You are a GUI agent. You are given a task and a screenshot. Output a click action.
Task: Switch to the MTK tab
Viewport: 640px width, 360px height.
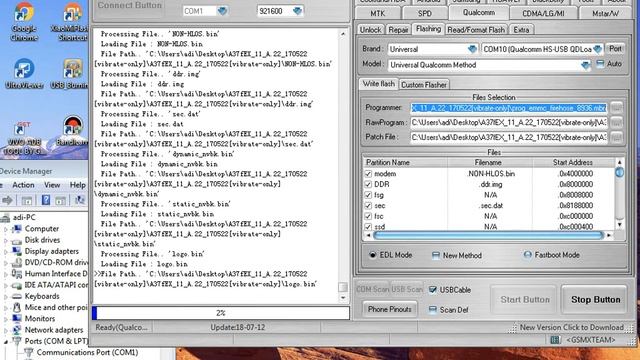pos(378,13)
